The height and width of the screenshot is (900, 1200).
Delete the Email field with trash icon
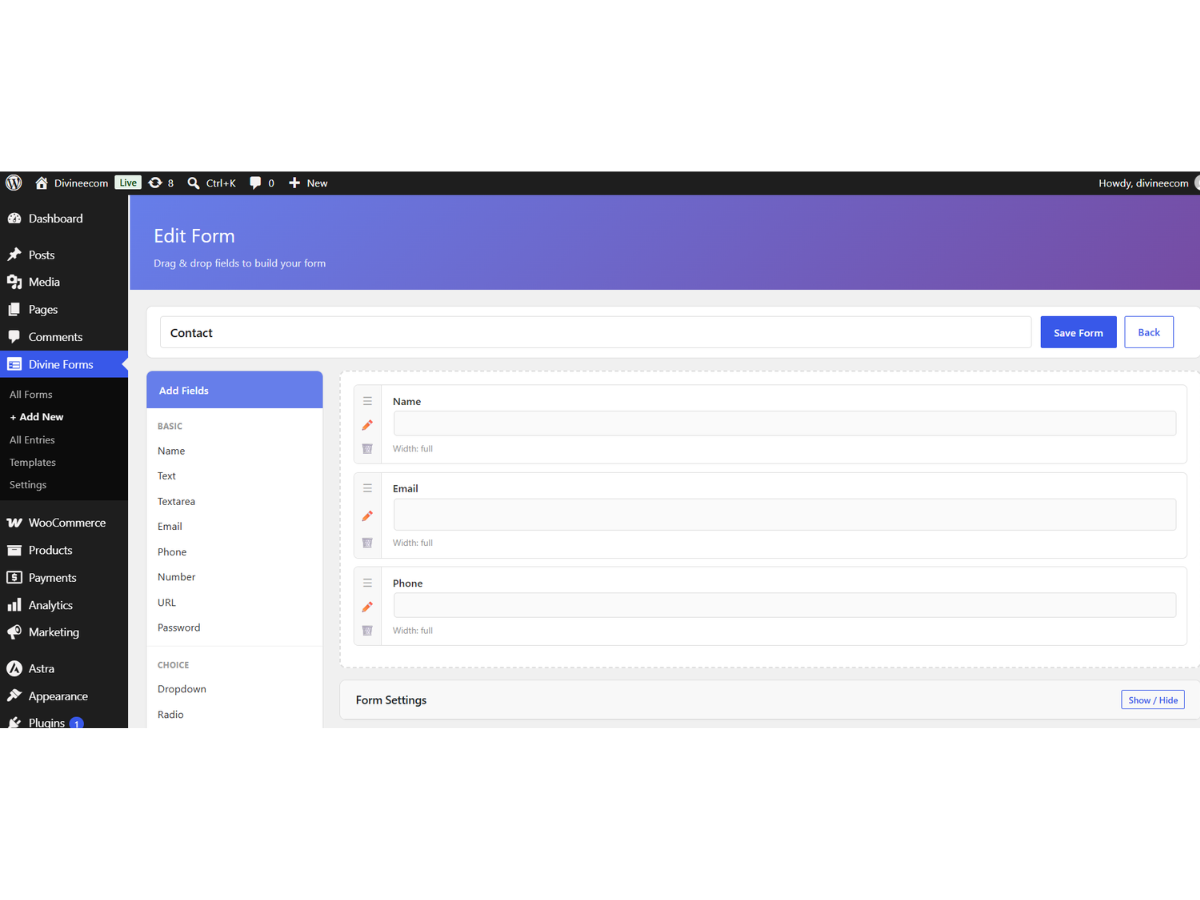click(367, 543)
